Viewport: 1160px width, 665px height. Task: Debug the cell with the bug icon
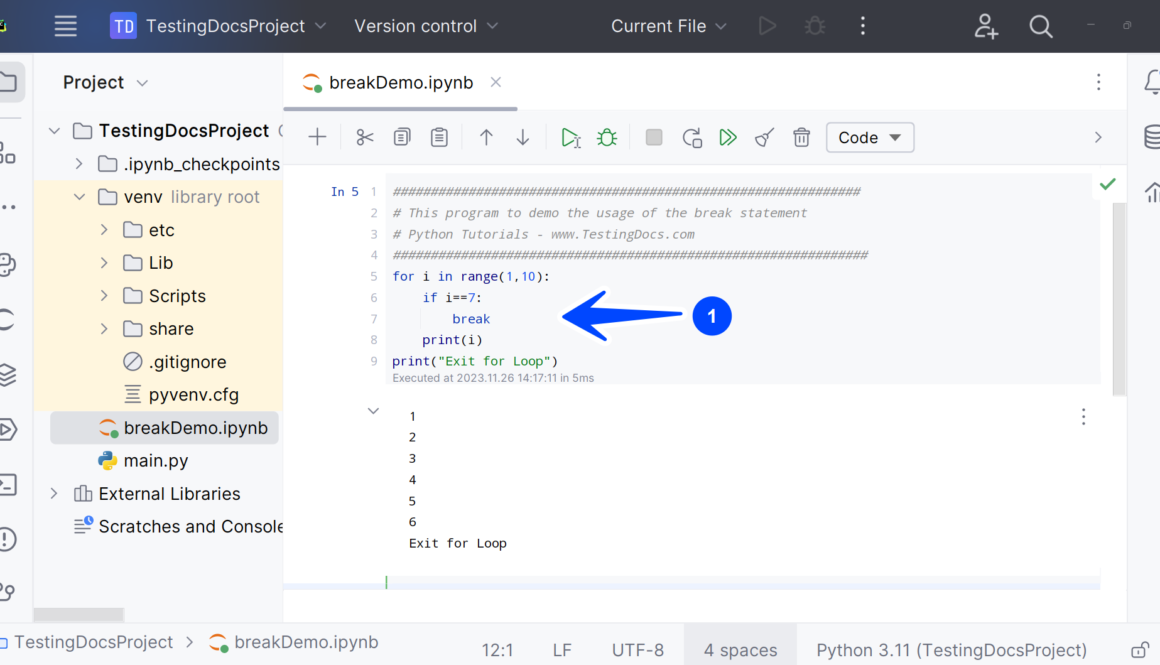[x=607, y=138]
